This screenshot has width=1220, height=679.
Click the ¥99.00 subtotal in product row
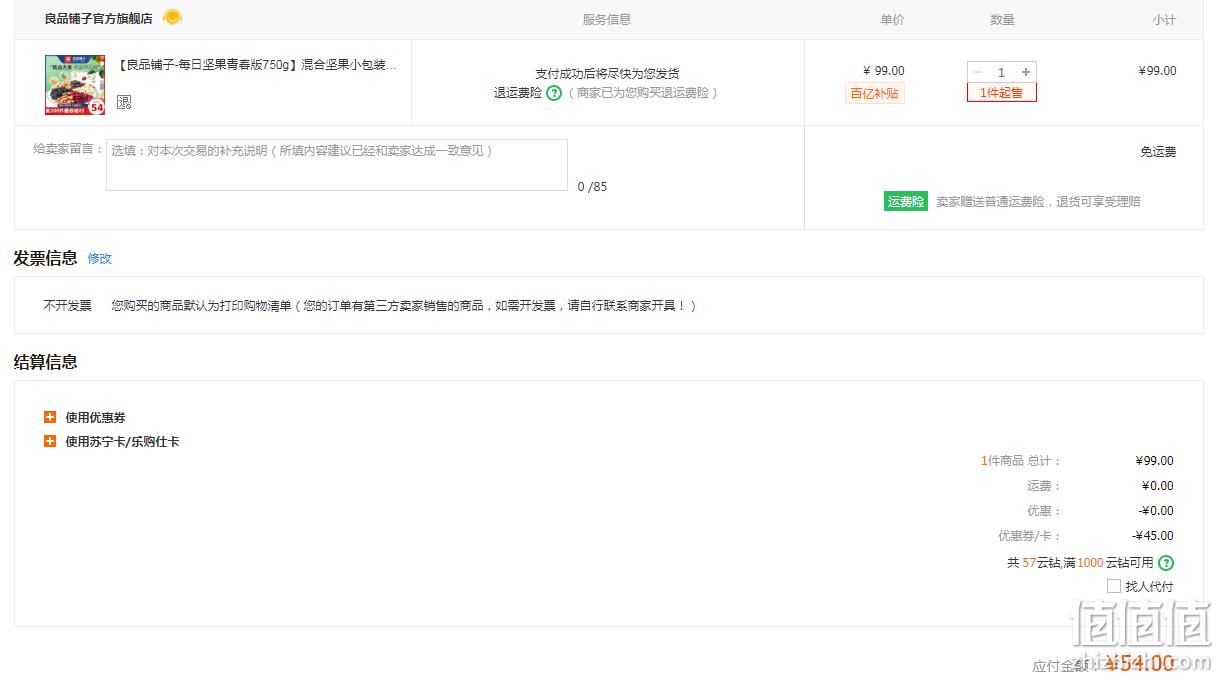point(1157,71)
